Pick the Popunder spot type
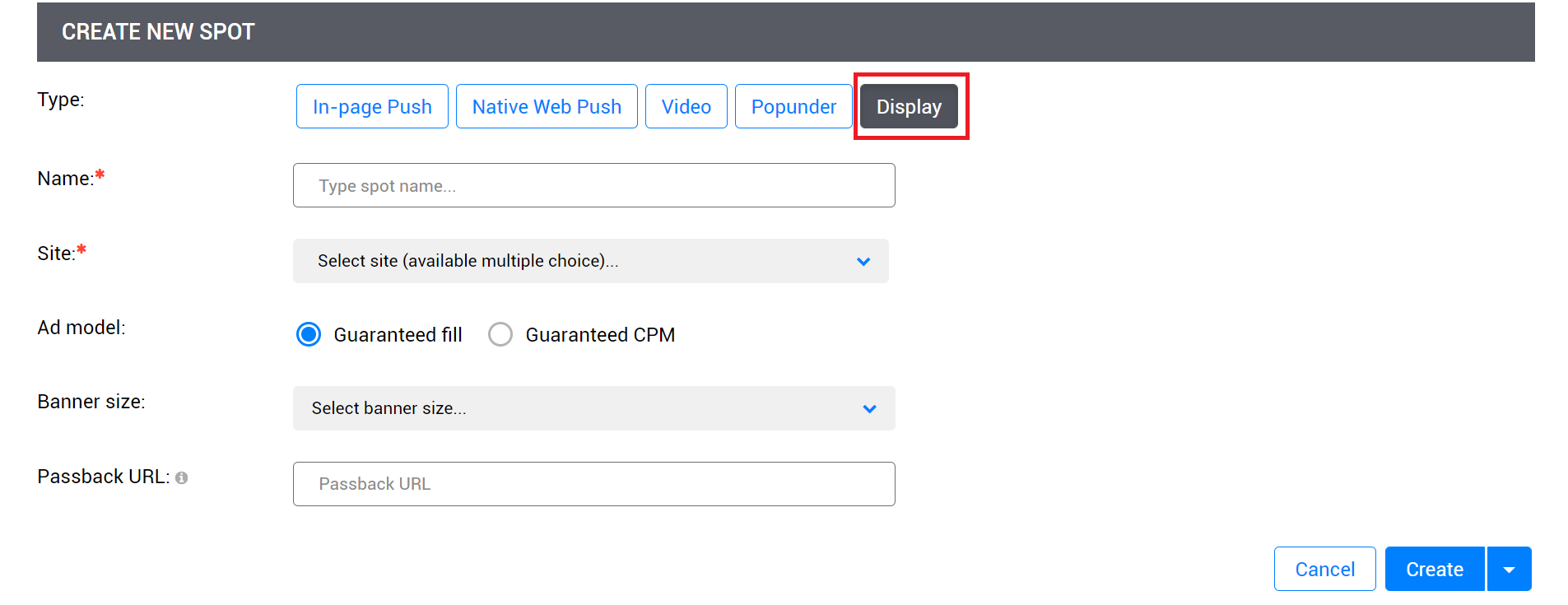Viewport: 1568px width, 605px height. pyautogui.click(x=793, y=107)
